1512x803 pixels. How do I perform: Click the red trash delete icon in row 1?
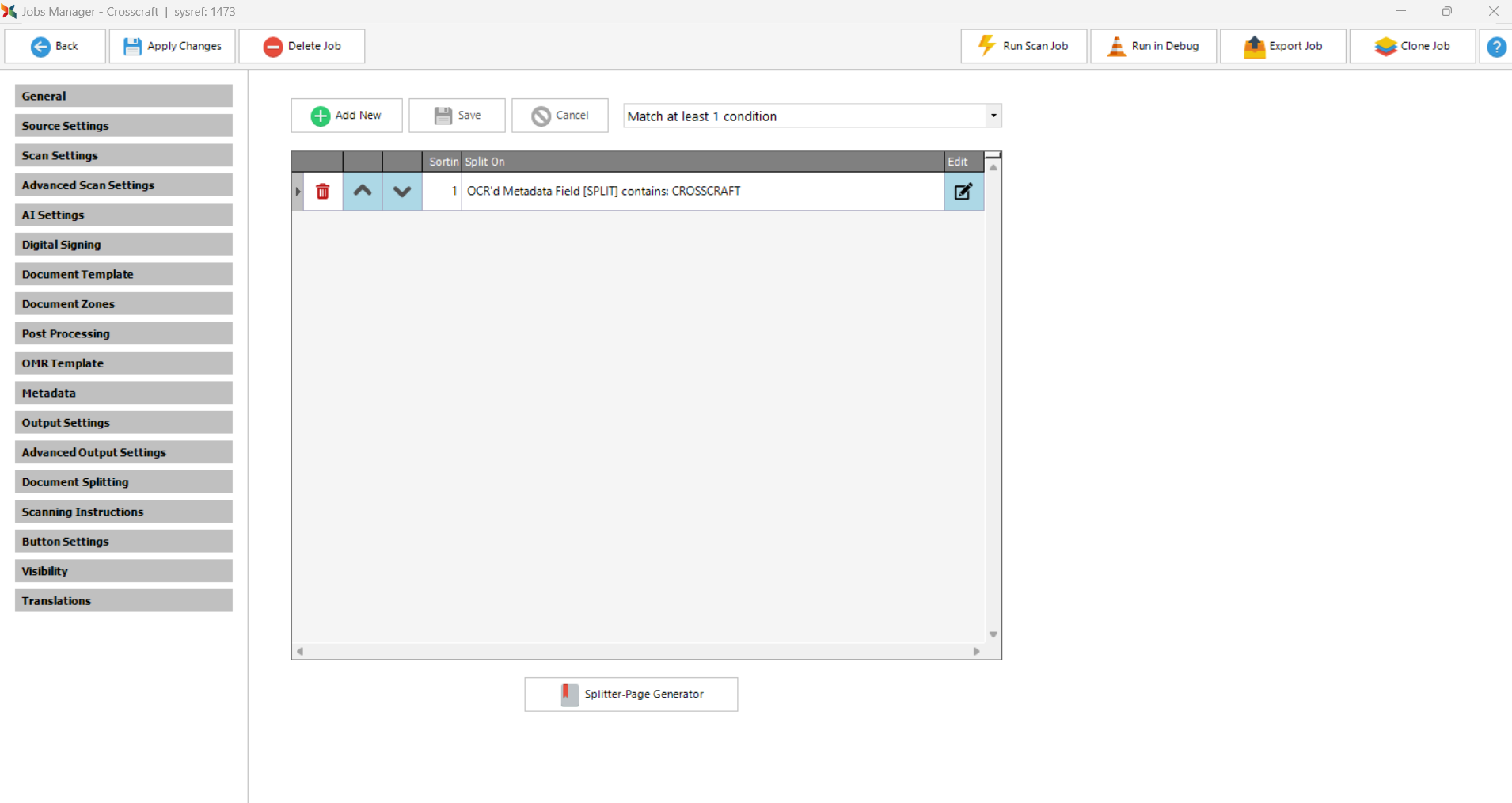[323, 192]
